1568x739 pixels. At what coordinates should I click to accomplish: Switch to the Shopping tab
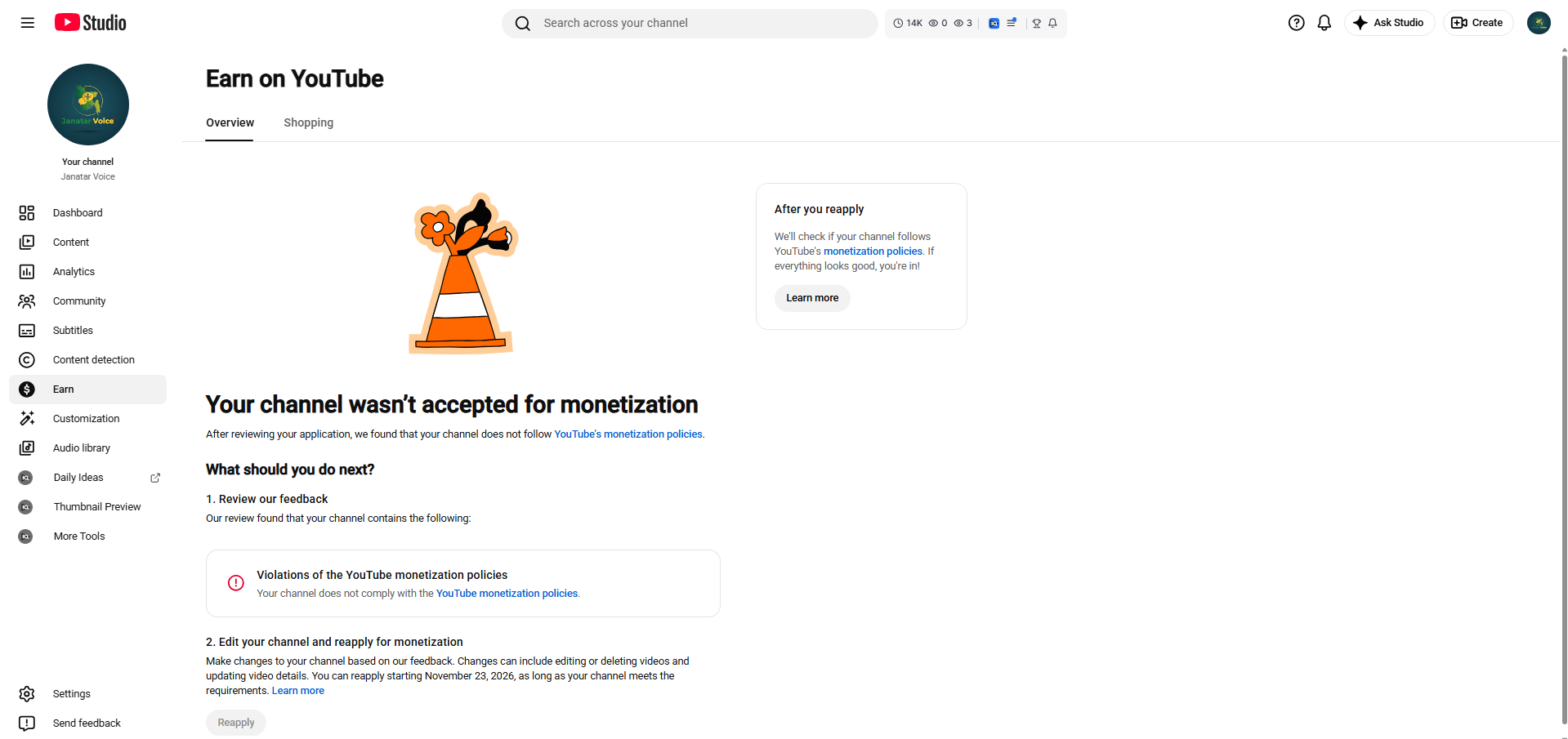pos(309,122)
